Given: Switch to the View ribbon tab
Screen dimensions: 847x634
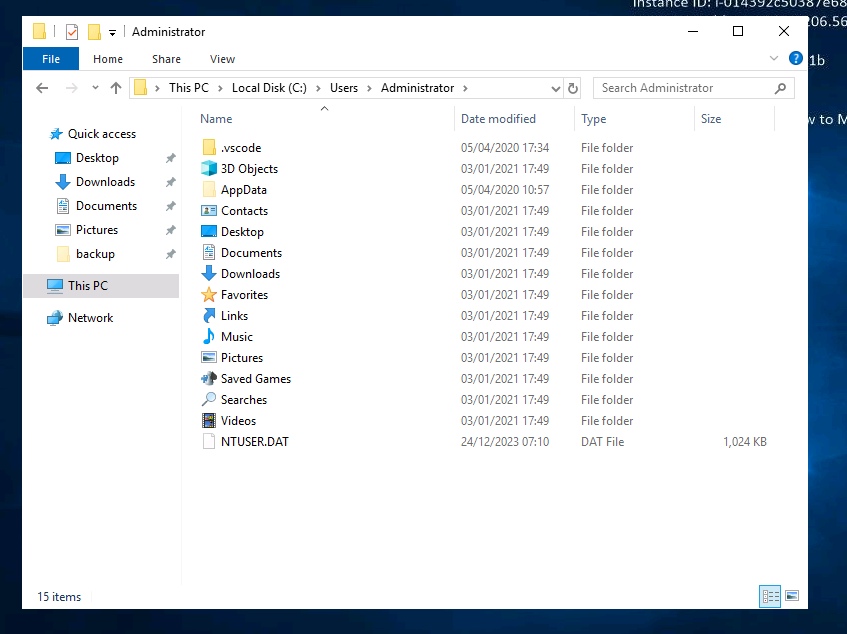Looking at the screenshot, I should (222, 59).
